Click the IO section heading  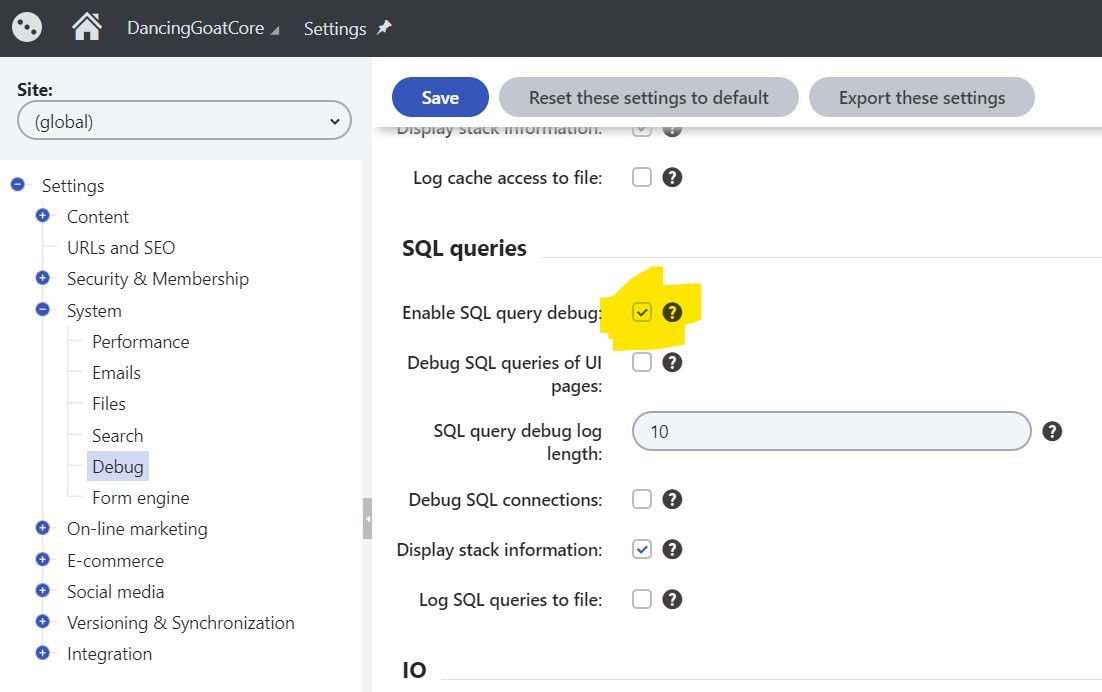[414, 670]
